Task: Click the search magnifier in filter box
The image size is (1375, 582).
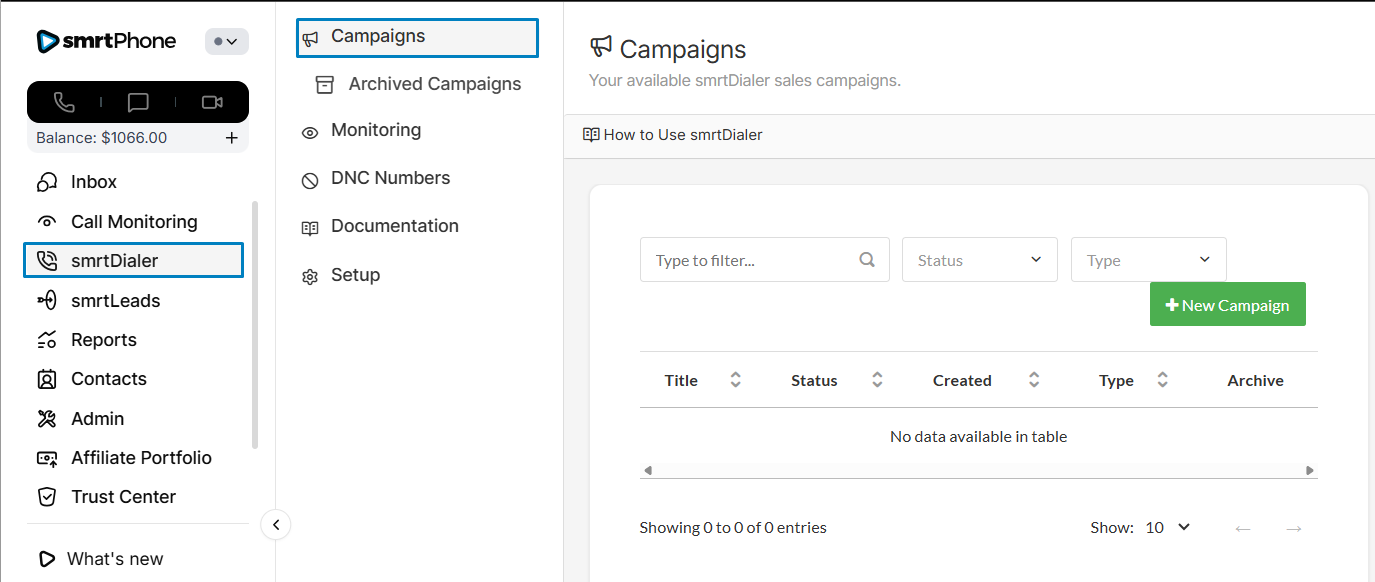Action: [867, 260]
